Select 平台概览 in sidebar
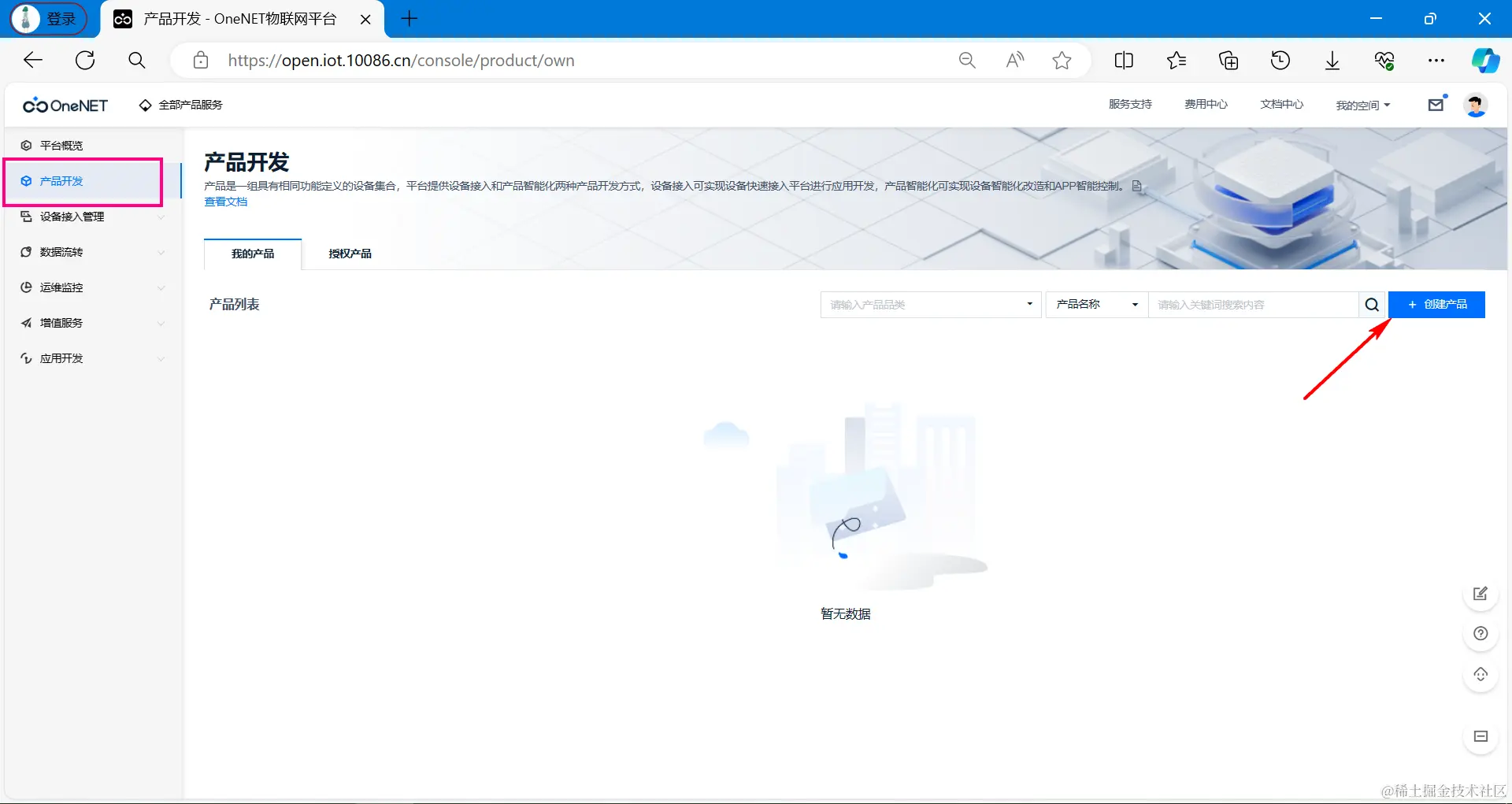 61,146
